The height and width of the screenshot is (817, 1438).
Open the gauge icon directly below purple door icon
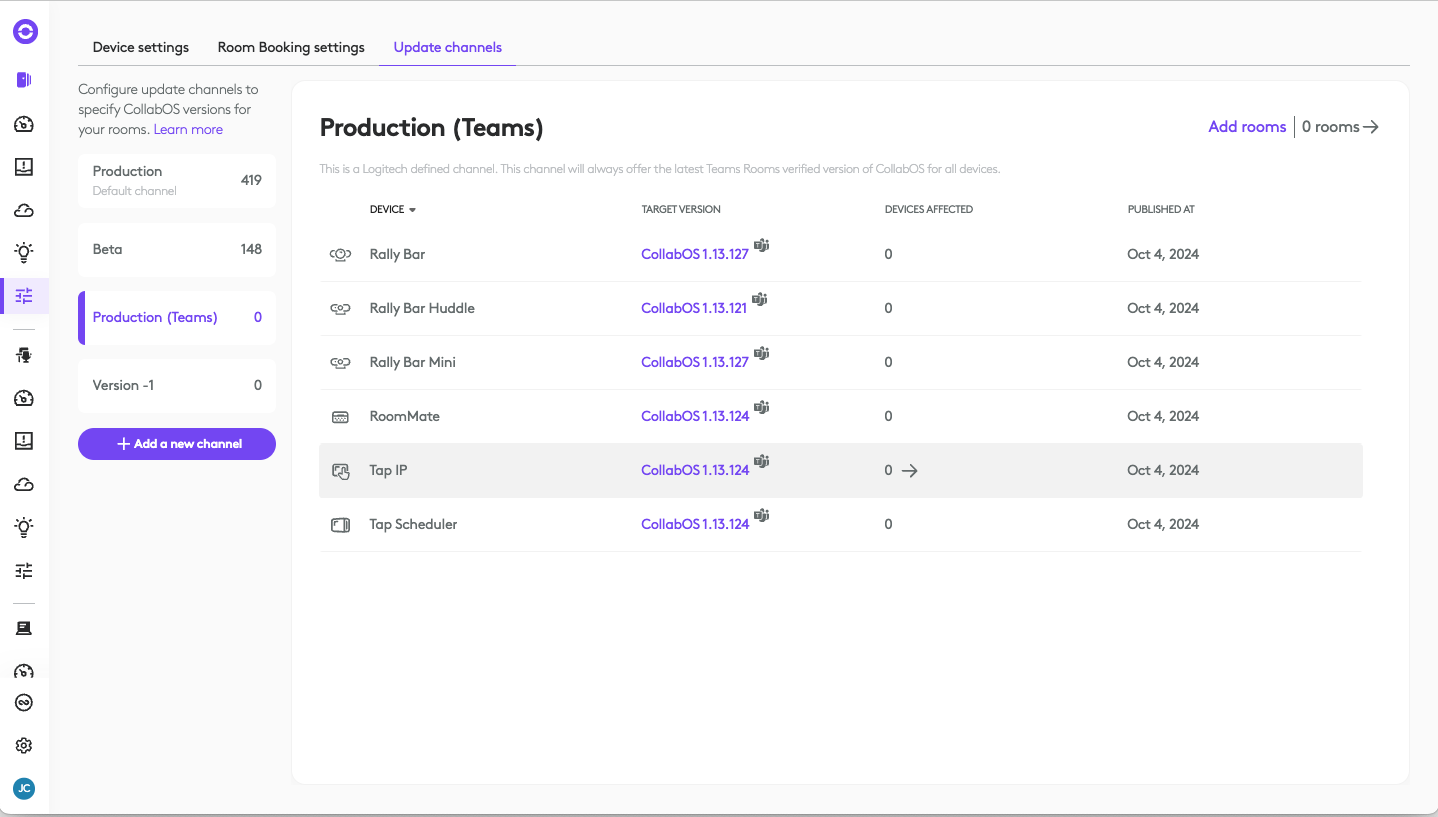point(24,125)
